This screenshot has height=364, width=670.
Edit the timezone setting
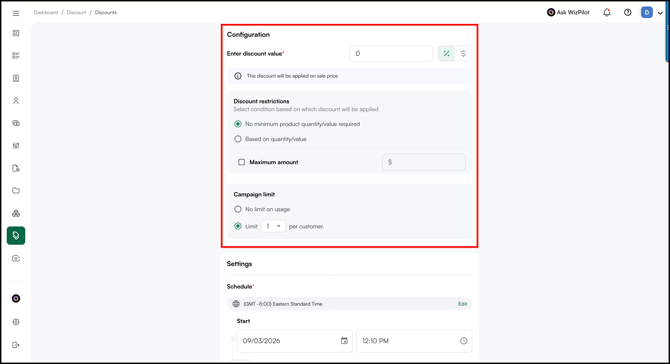[x=462, y=304]
